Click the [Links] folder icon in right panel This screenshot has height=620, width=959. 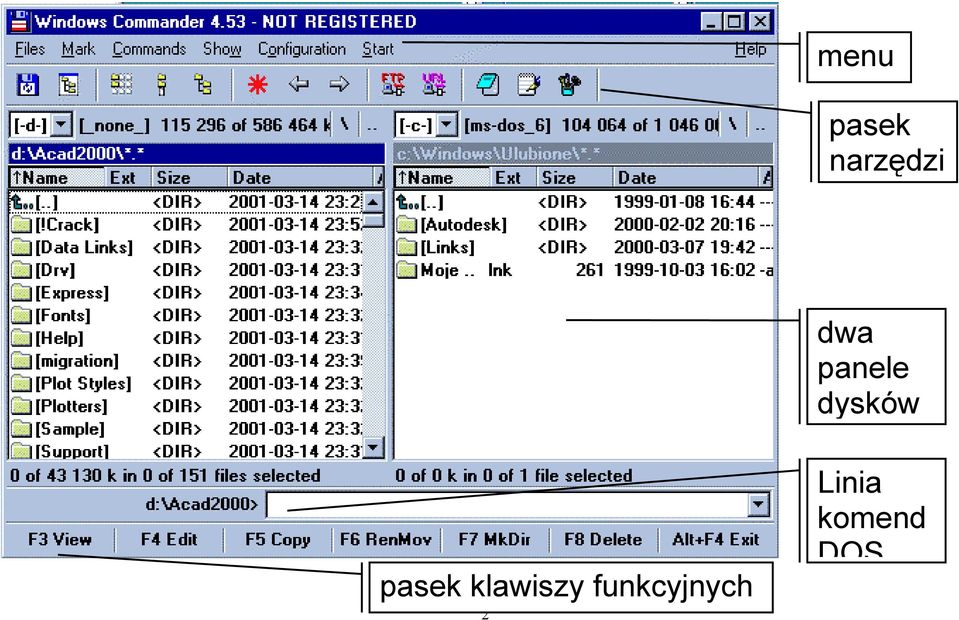point(406,248)
